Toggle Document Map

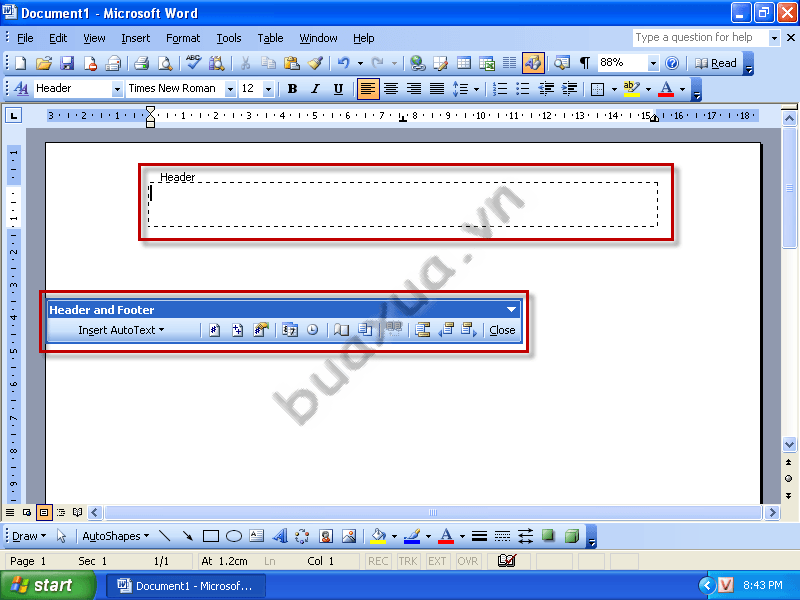click(x=562, y=63)
